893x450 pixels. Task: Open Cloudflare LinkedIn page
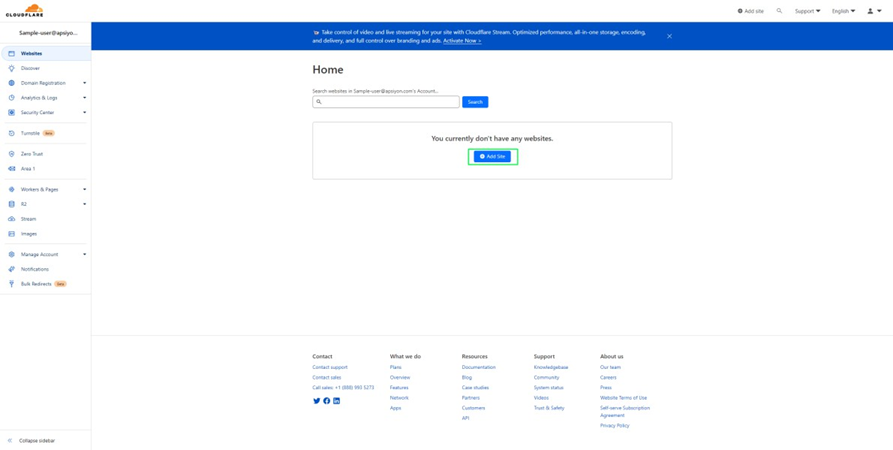coord(337,401)
